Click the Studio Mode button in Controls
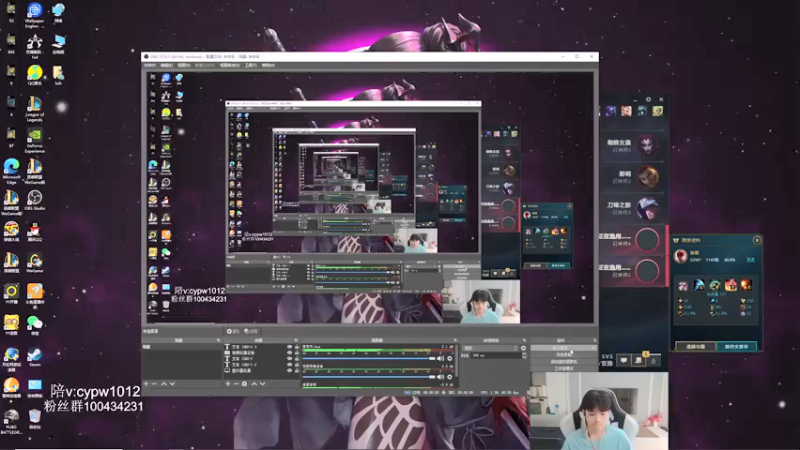800x450 pixels. click(x=563, y=368)
